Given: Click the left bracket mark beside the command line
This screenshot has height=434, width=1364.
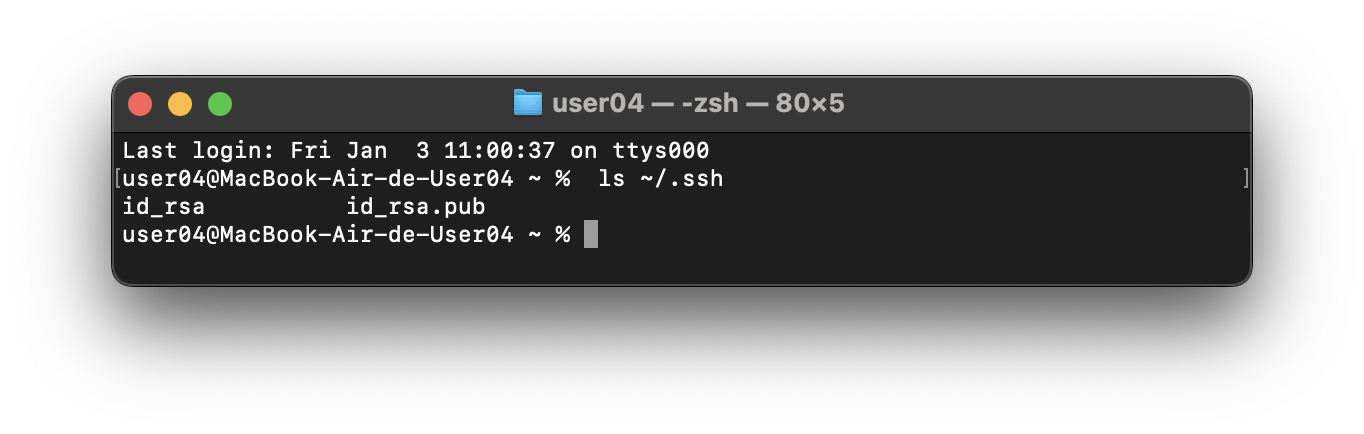Looking at the screenshot, I should click(x=118, y=179).
